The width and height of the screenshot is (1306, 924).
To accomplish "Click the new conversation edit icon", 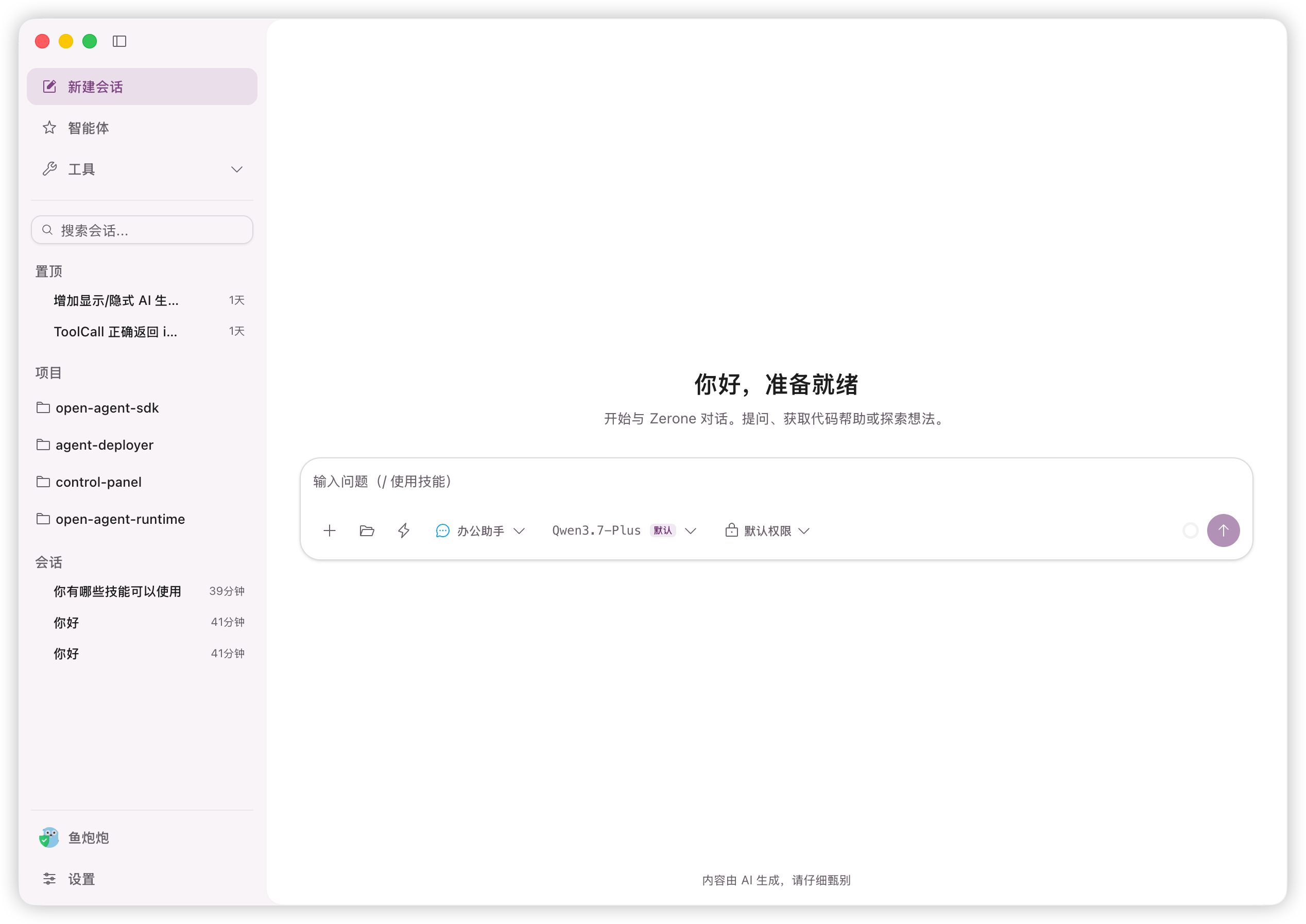I will click(49, 87).
